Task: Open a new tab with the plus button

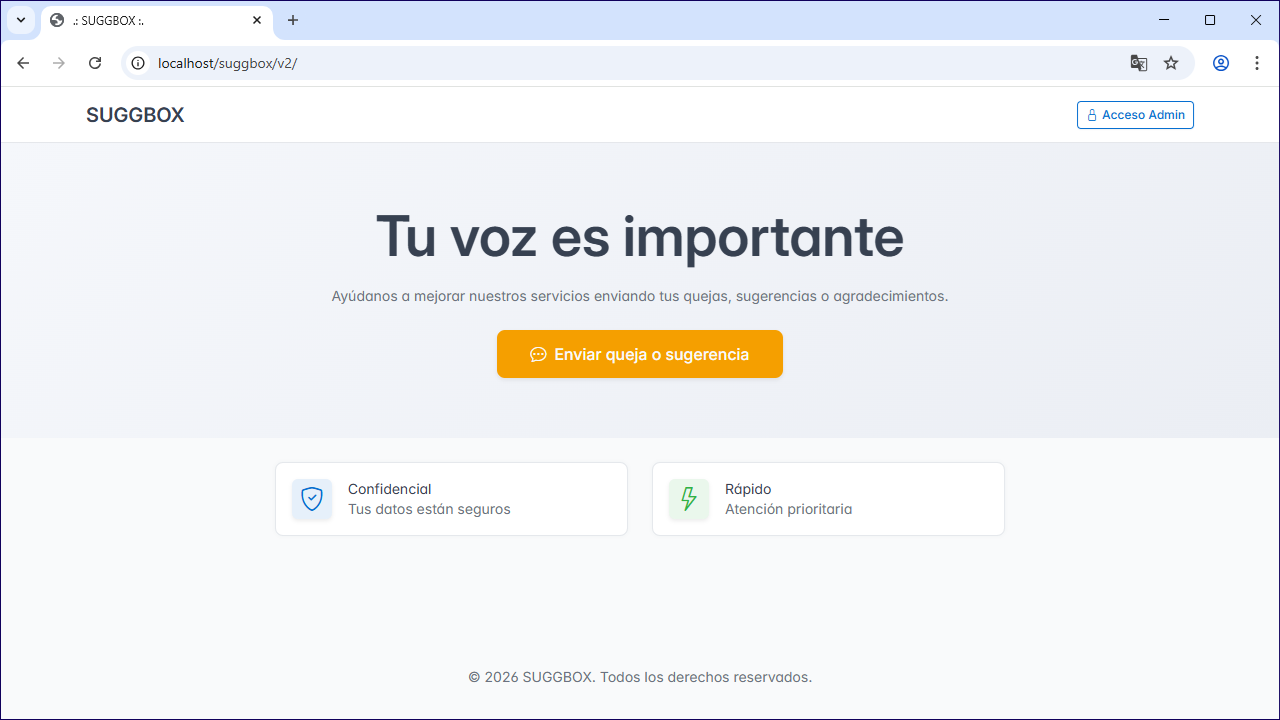Action: (293, 20)
